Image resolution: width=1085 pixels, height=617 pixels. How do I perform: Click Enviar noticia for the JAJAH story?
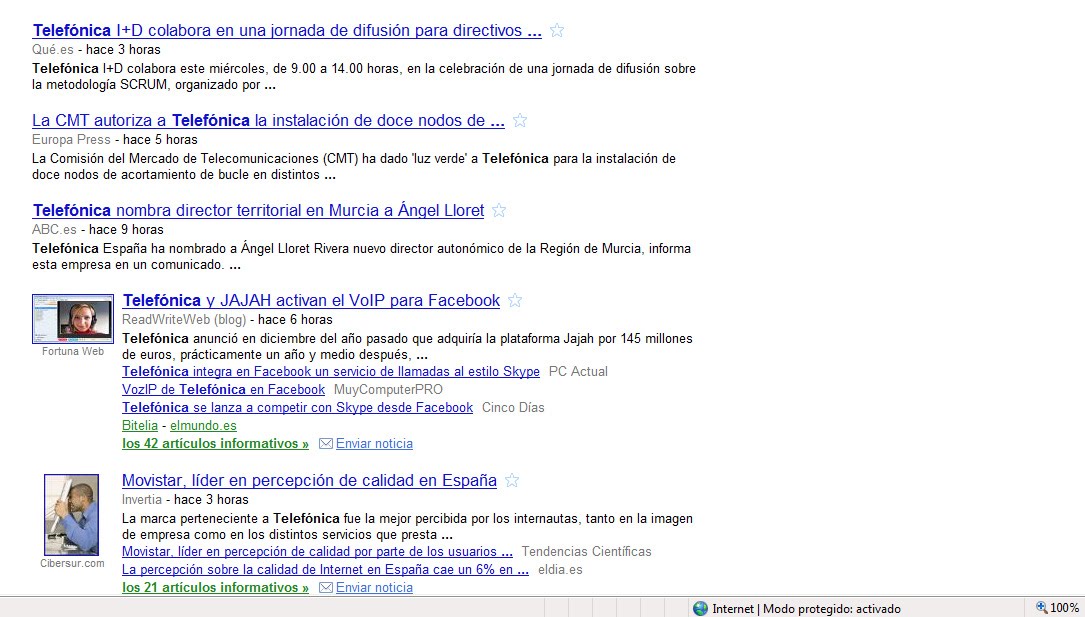point(374,443)
